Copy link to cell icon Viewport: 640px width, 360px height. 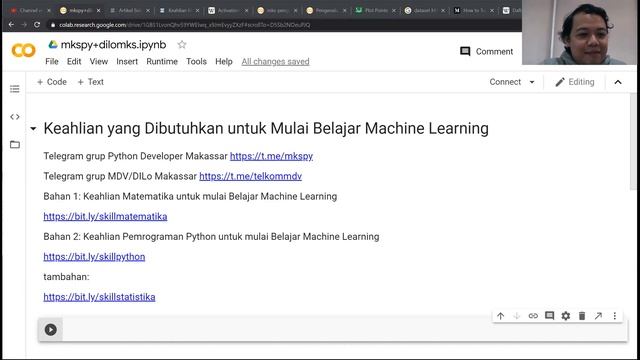(x=533, y=316)
